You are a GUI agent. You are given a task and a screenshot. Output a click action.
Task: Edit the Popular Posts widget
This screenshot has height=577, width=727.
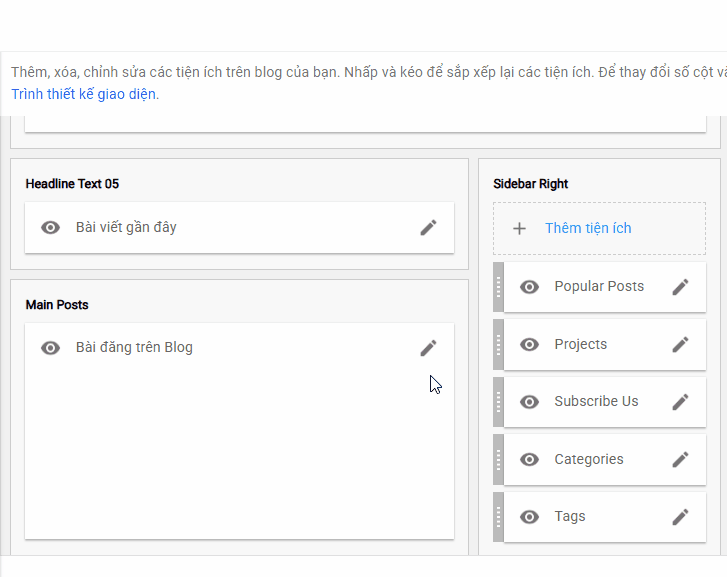(680, 287)
